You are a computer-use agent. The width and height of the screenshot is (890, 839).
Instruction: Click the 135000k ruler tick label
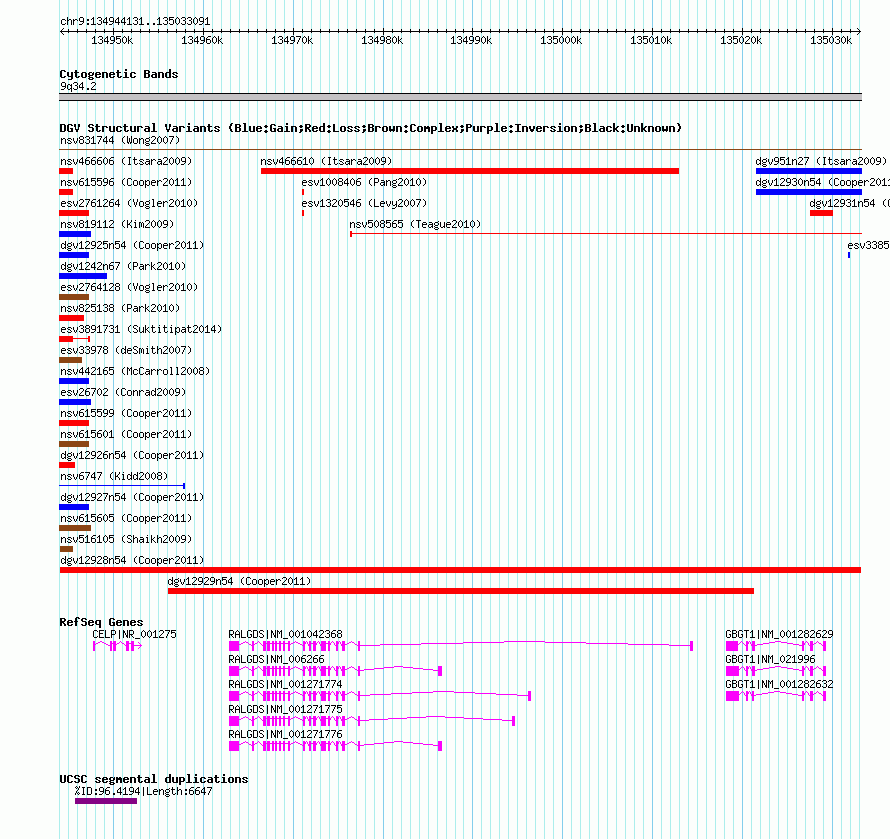pyautogui.click(x=561, y=40)
